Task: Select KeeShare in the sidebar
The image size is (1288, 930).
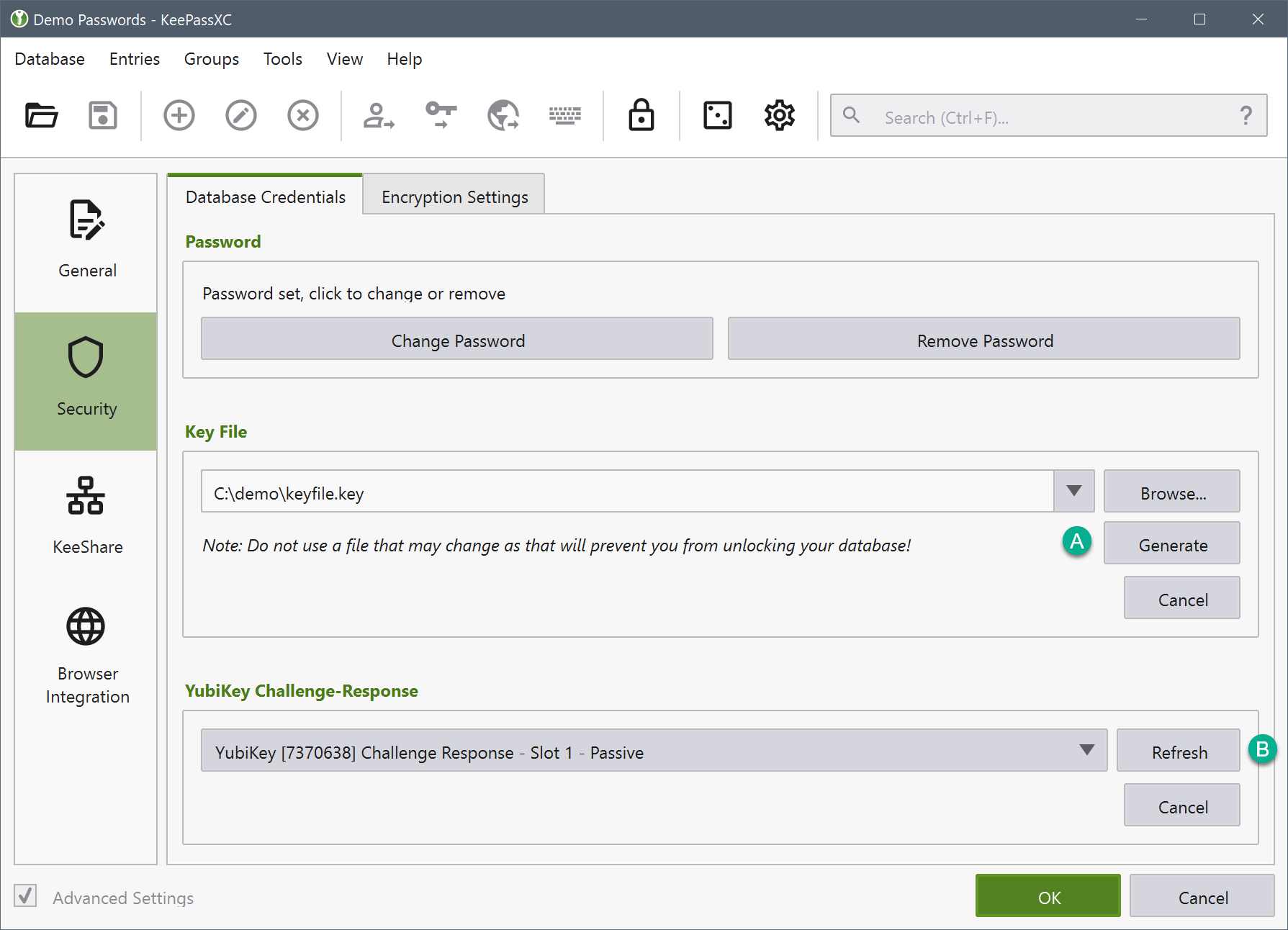Action: (86, 515)
